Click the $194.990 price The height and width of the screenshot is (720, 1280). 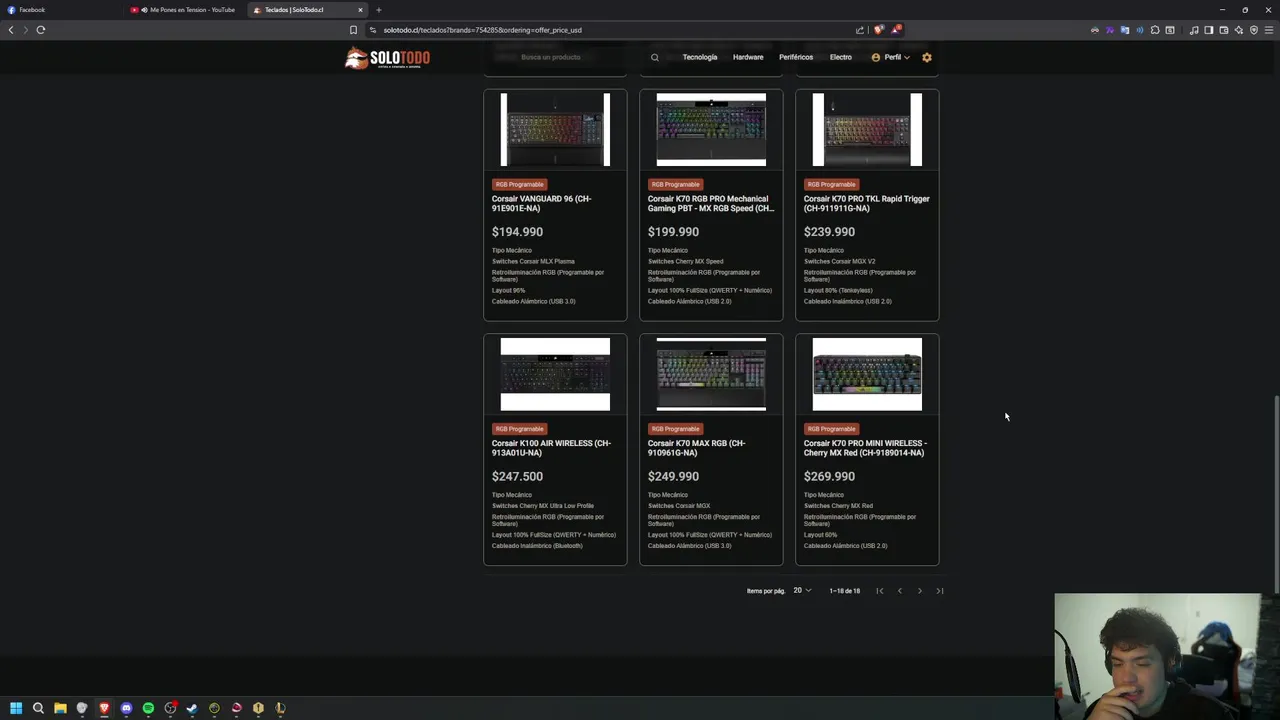click(517, 232)
